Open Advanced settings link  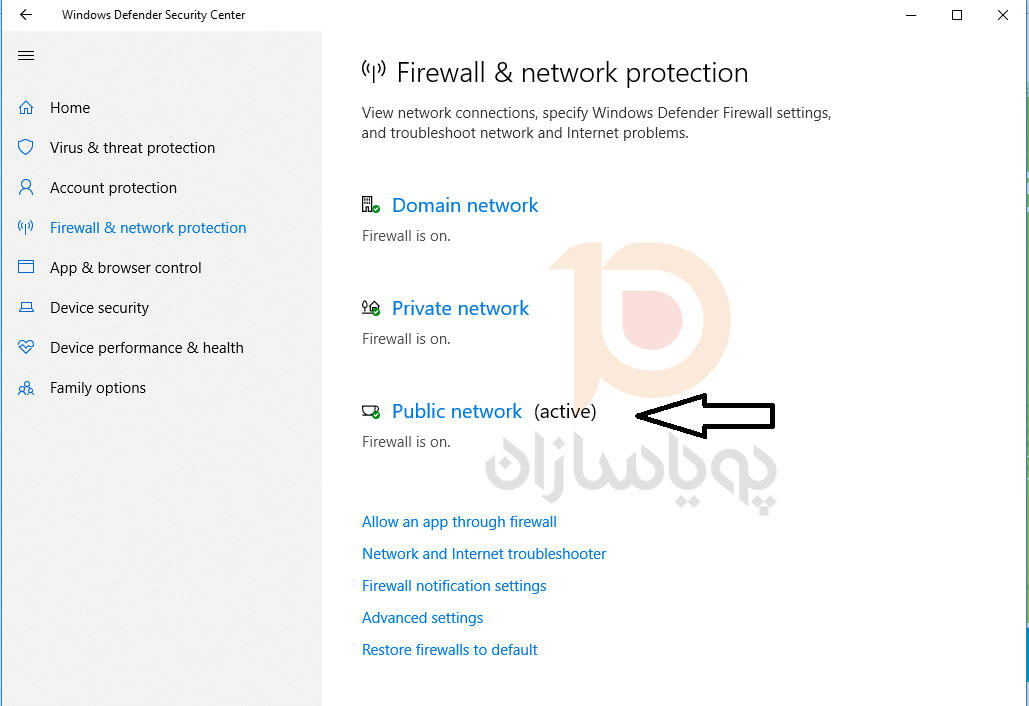point(423,618)
